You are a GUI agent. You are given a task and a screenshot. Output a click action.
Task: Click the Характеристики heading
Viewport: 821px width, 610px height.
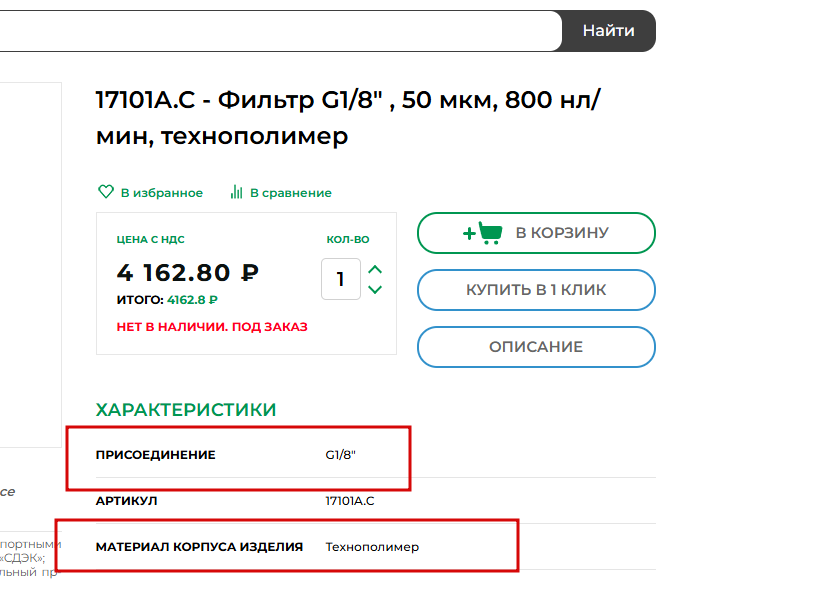point(186,410)
